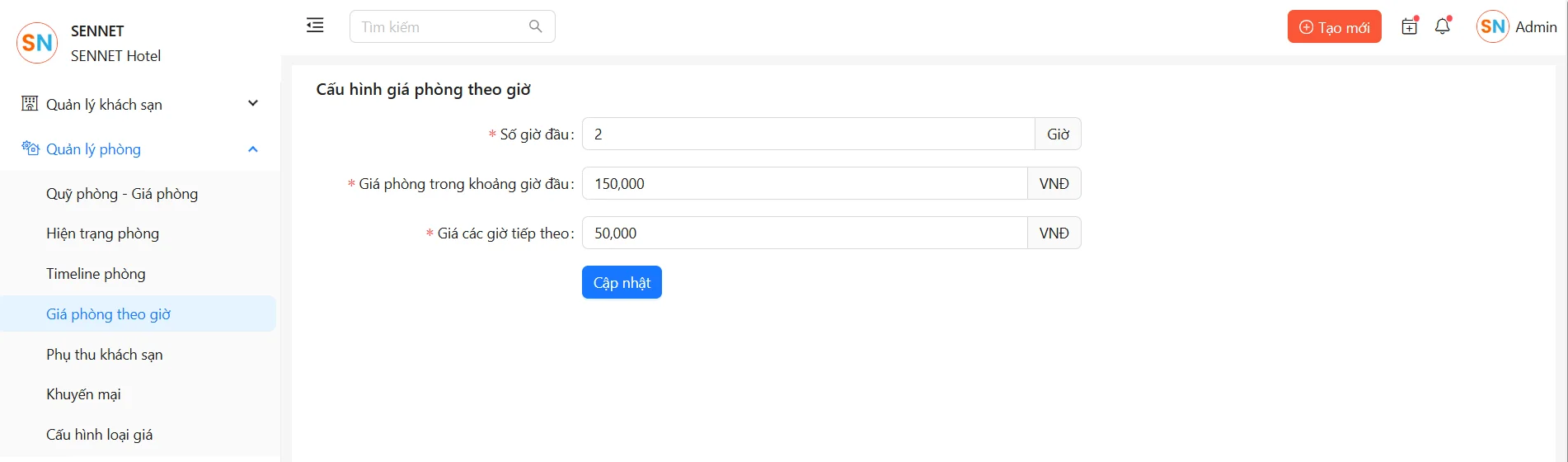Open Phụ thu khách sạn page
The height and width of the screenshot is (462, 1568).
105,355
